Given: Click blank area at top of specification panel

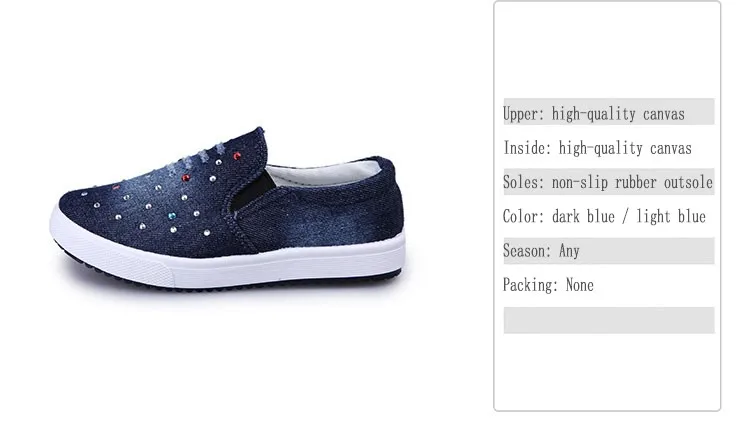Looking at the screenshot, I should [x=607, y=48].
